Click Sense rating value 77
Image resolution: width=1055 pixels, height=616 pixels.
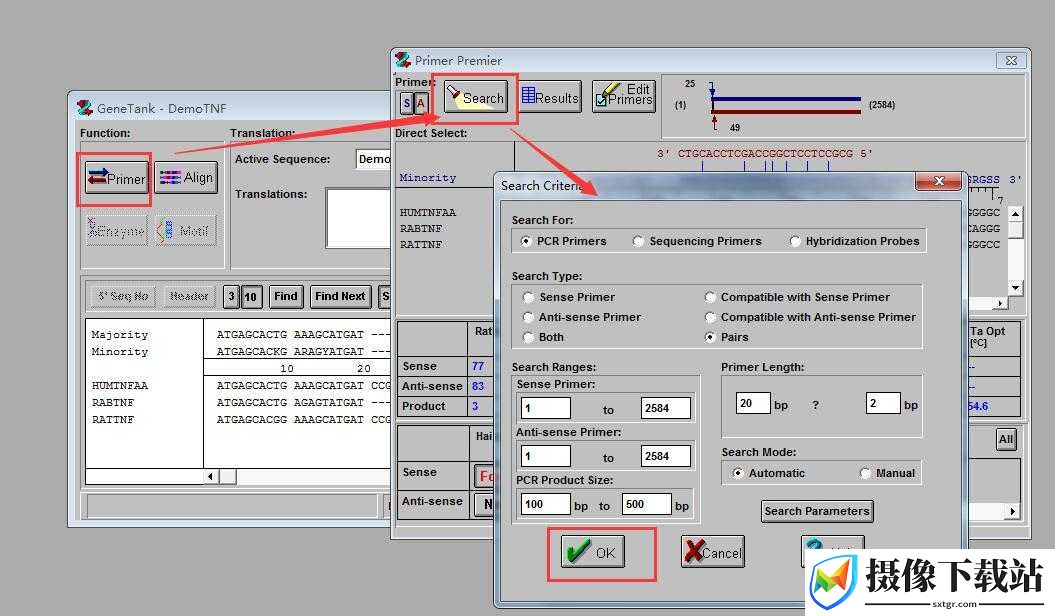[x=478, y=366]
